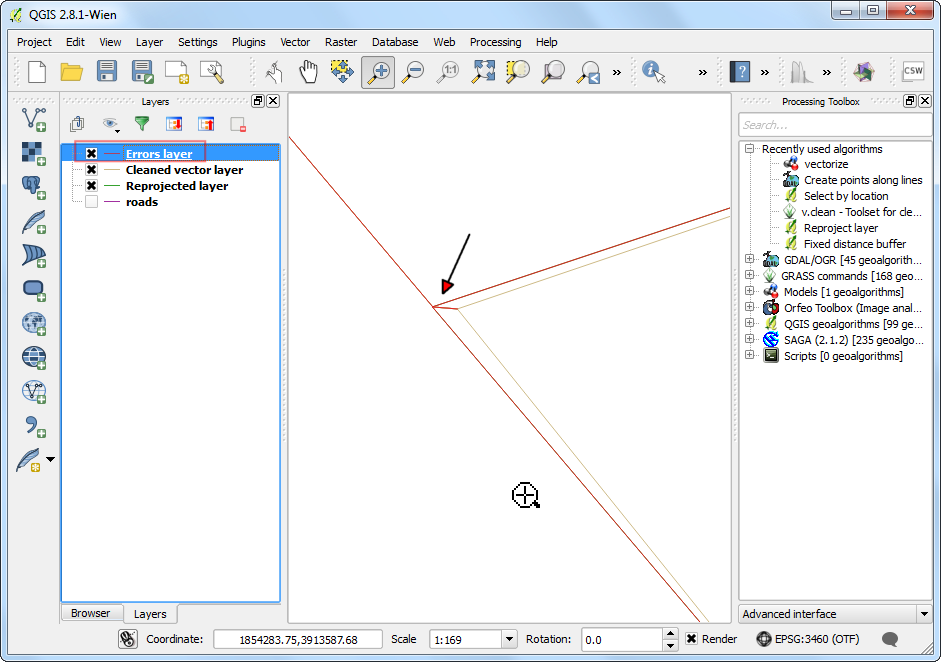Select the Pan Map hand tool
941x662 pixels.
coord(309,71)
